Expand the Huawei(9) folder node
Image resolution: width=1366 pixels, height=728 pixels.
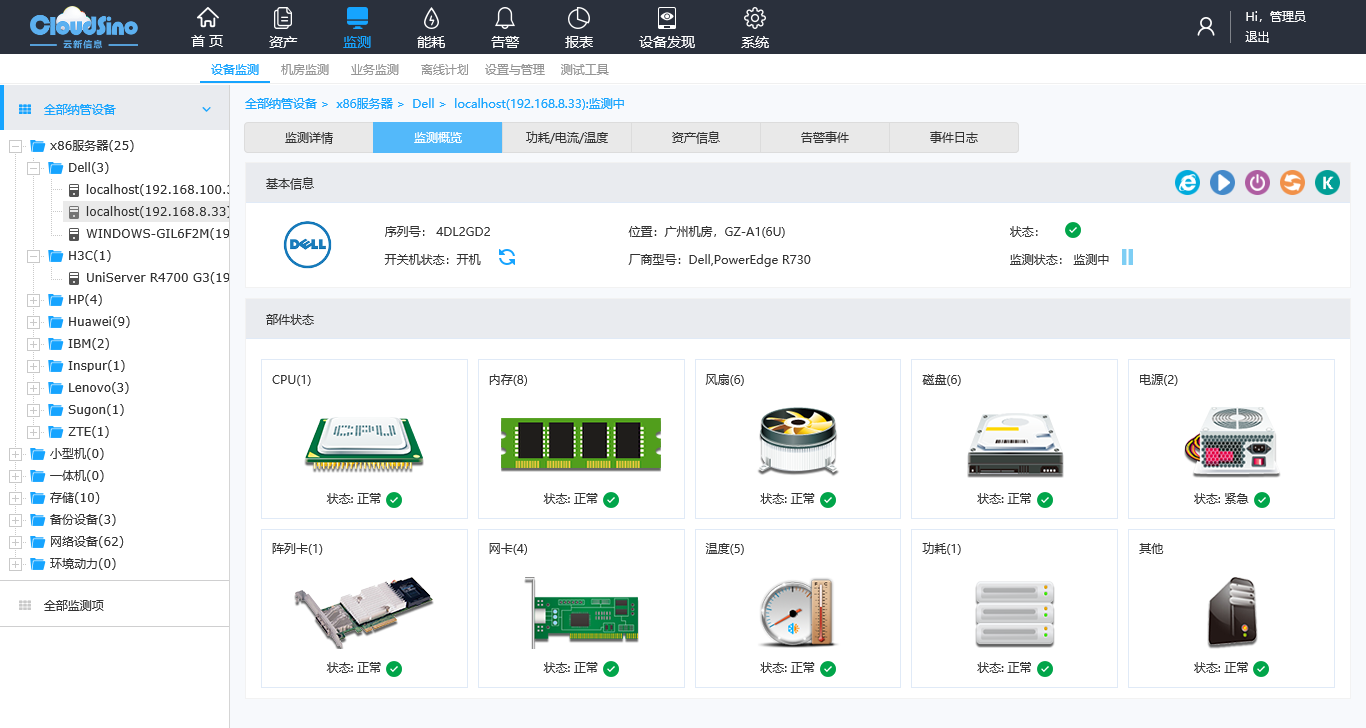pyautogui.click(x=33, y=322)
